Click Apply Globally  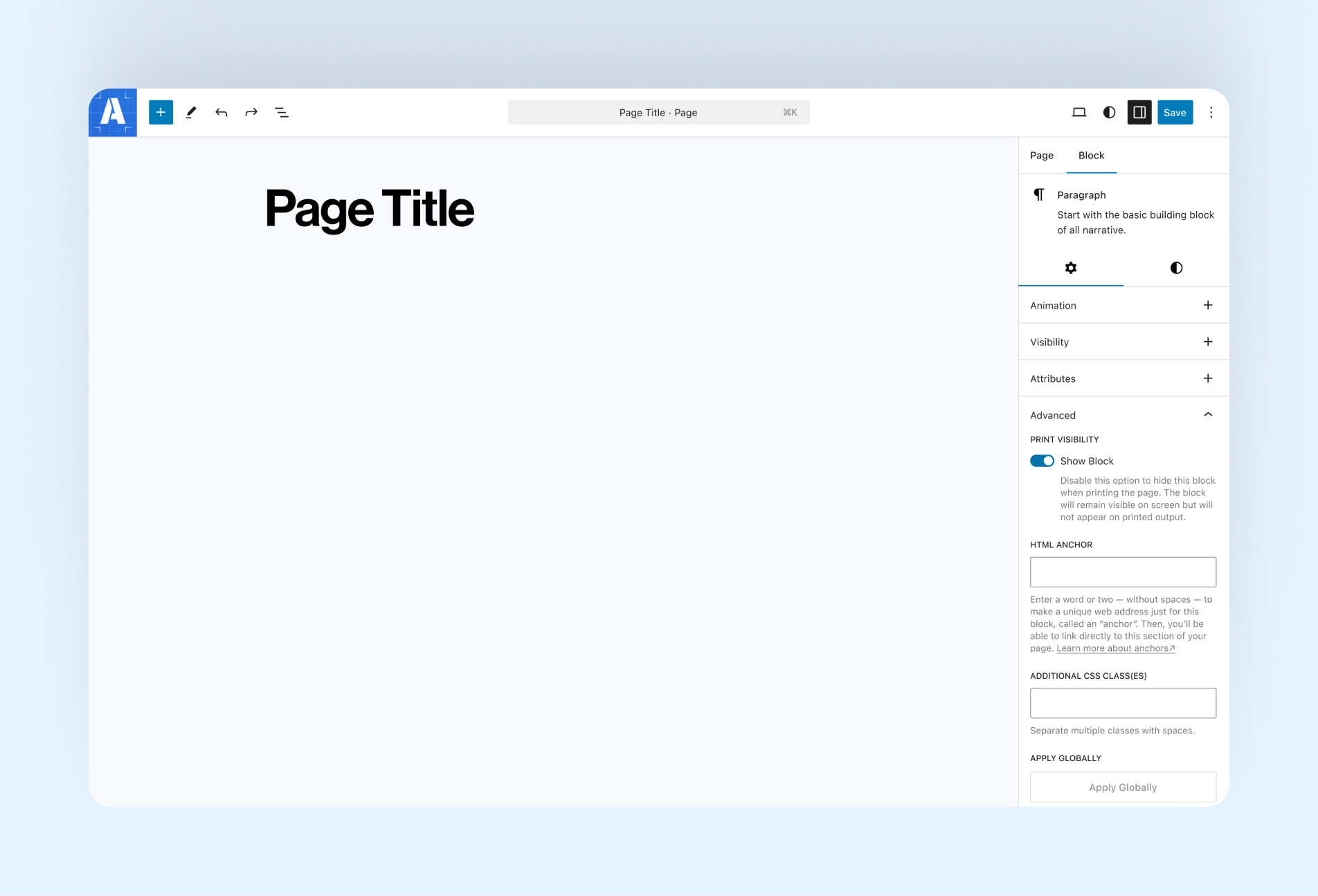coord(1123,787)
